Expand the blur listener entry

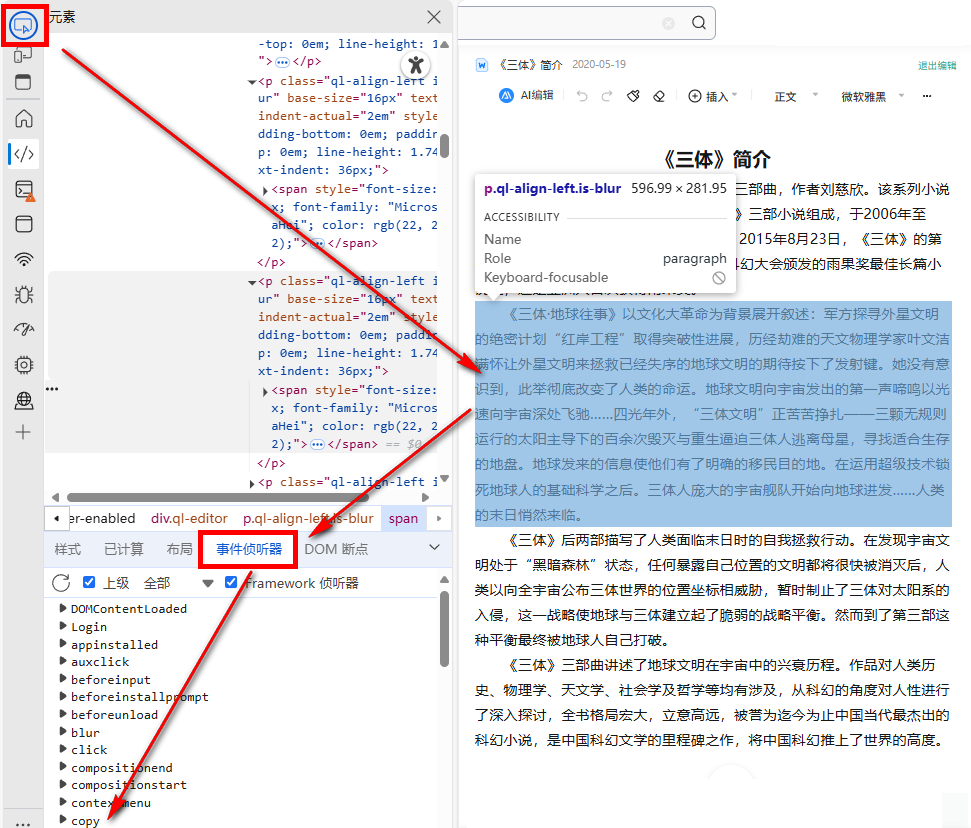coord(63,731)
